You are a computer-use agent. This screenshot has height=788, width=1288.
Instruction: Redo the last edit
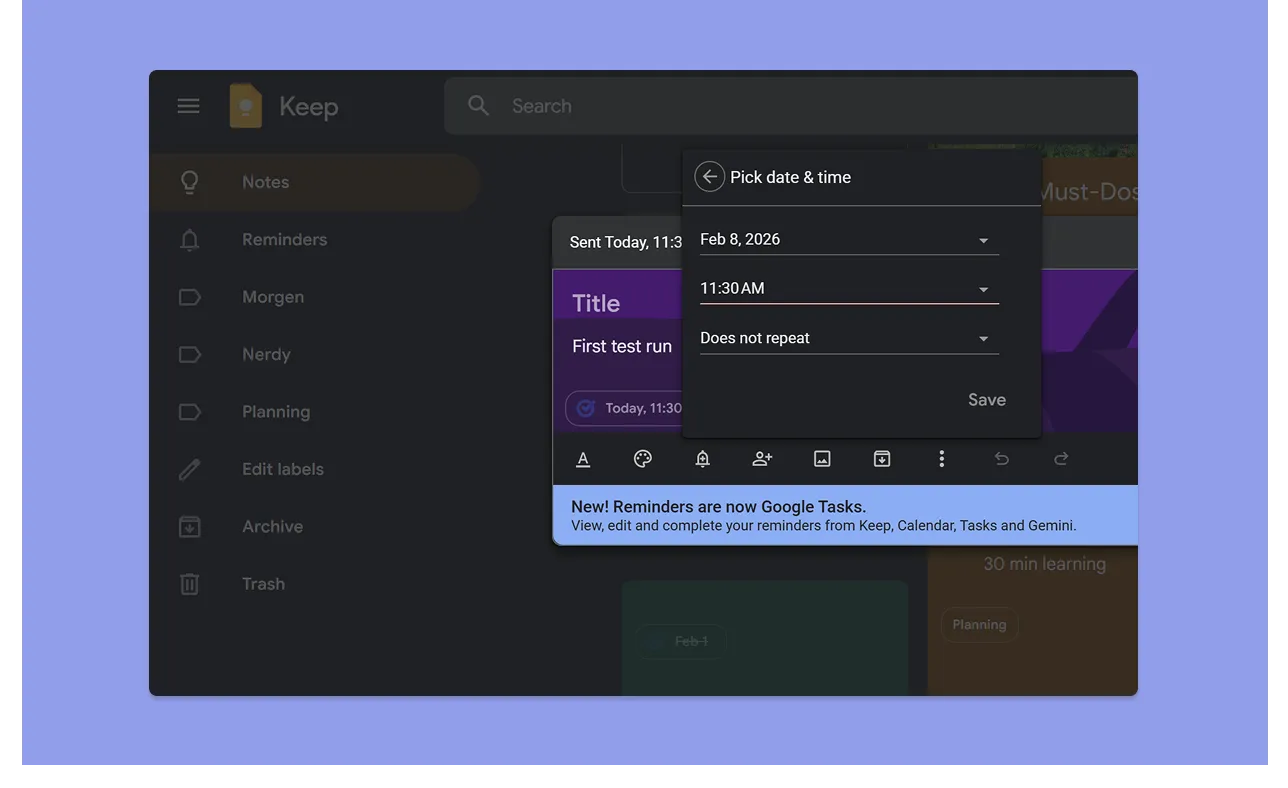(x=1061, y=458)
